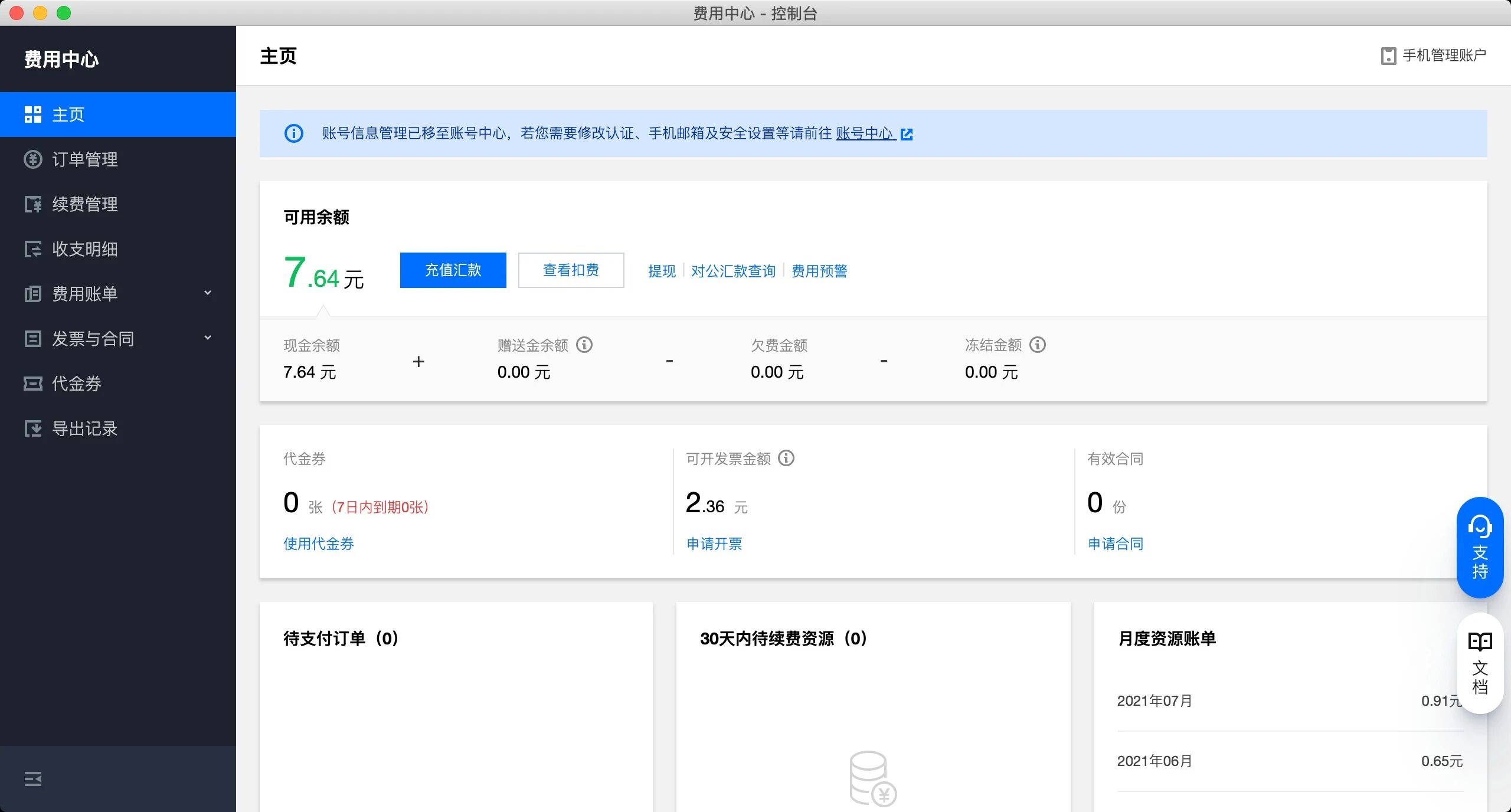The height and width of the screenshot is (812, 1511).
Task: Click the 申请开票 link
Action: 714,543
